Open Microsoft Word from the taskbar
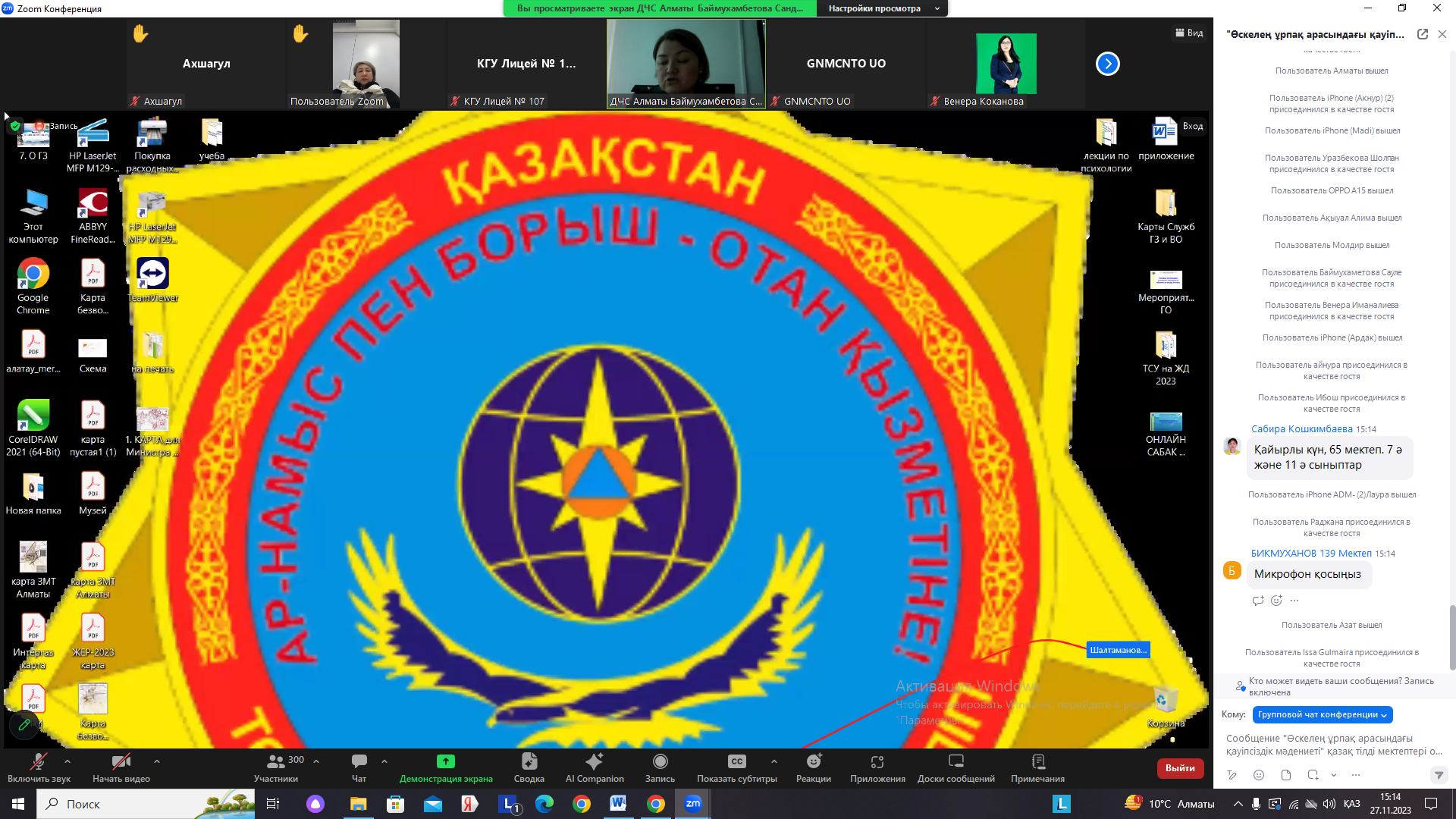This screenshot has height=819, width=1456. click(618, 804)
